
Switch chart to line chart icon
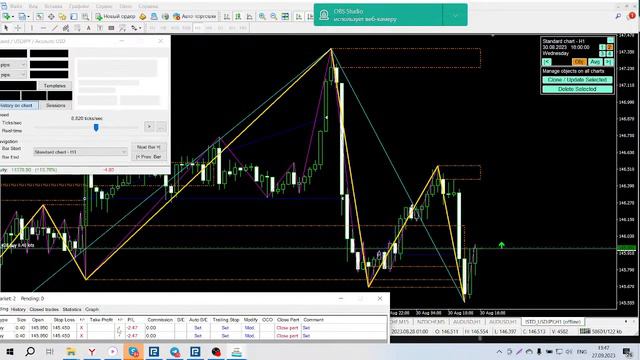click(249, 16)
